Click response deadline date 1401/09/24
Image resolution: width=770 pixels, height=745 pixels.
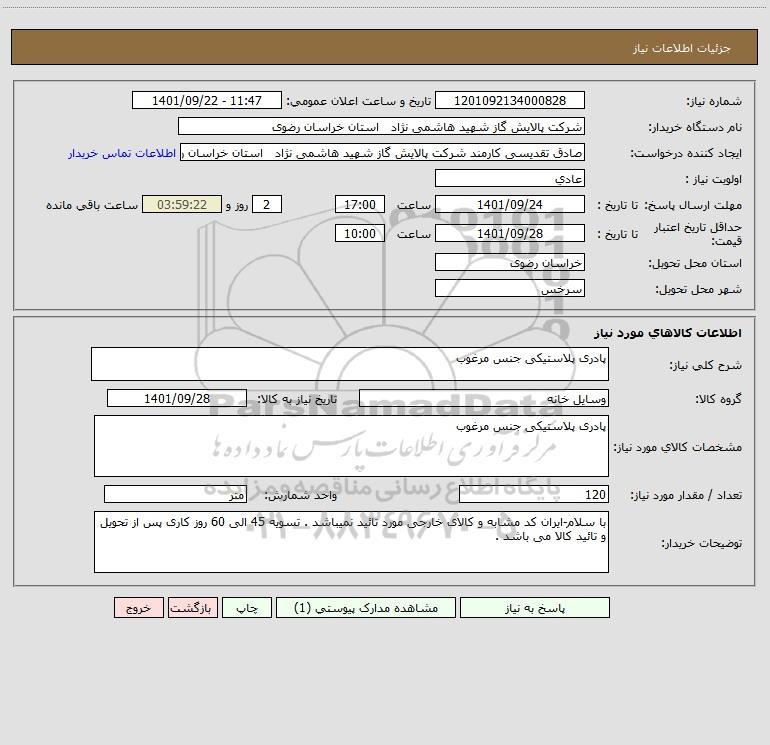click(510, 204)
